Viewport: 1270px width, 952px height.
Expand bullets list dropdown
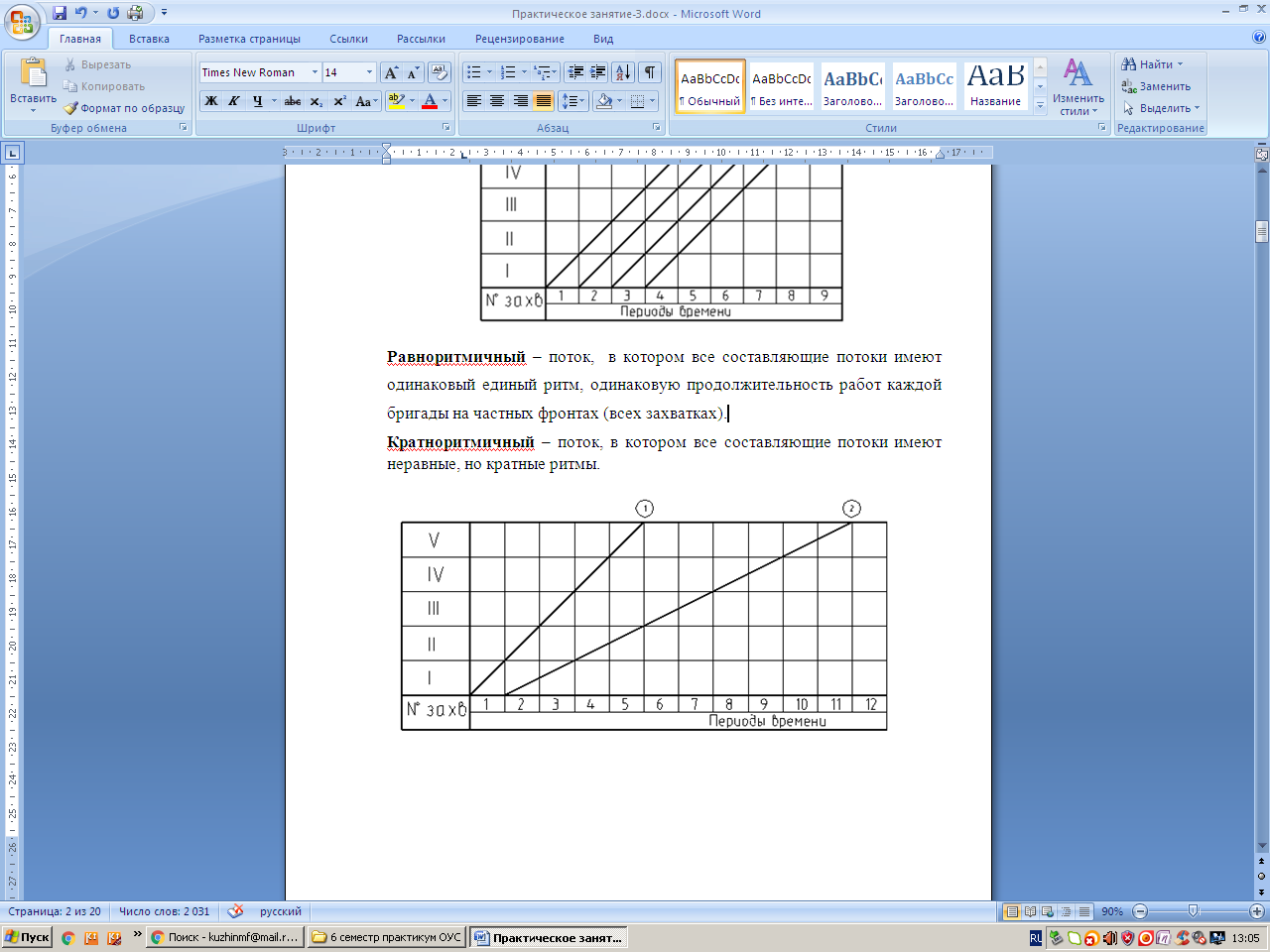click(489, 72)
